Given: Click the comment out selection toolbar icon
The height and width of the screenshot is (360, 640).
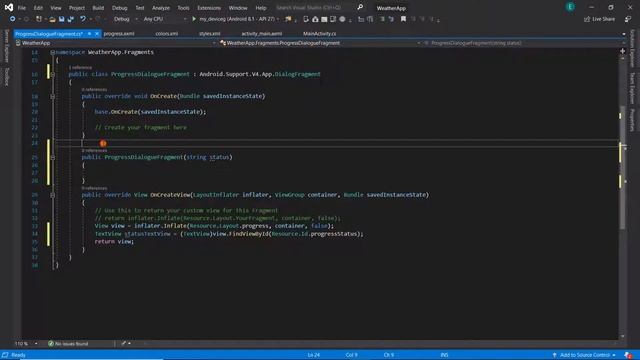Looking at the screenshot, I should (x=382, y=19).
